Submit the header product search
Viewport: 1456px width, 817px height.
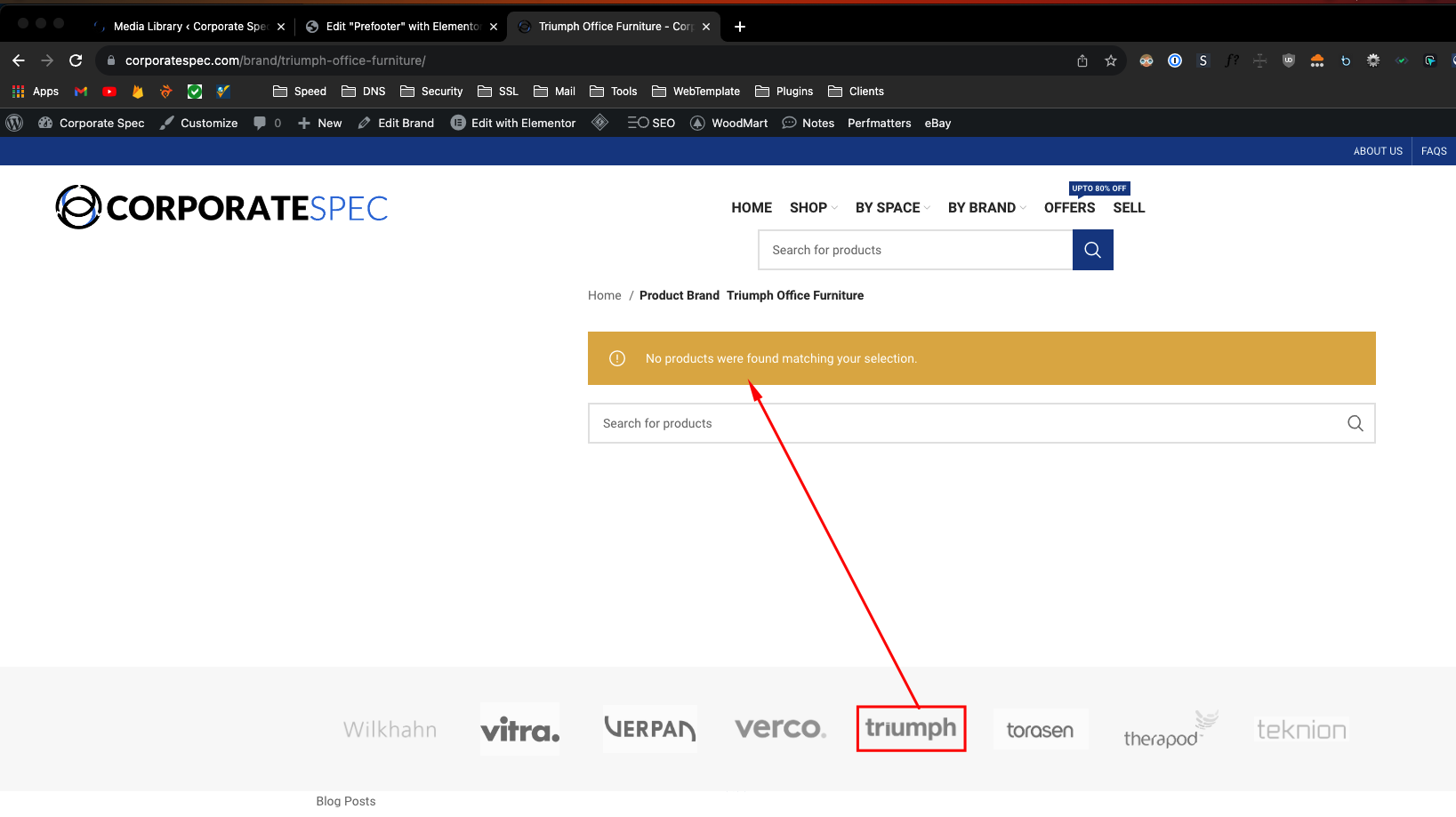click(1093, 250)
